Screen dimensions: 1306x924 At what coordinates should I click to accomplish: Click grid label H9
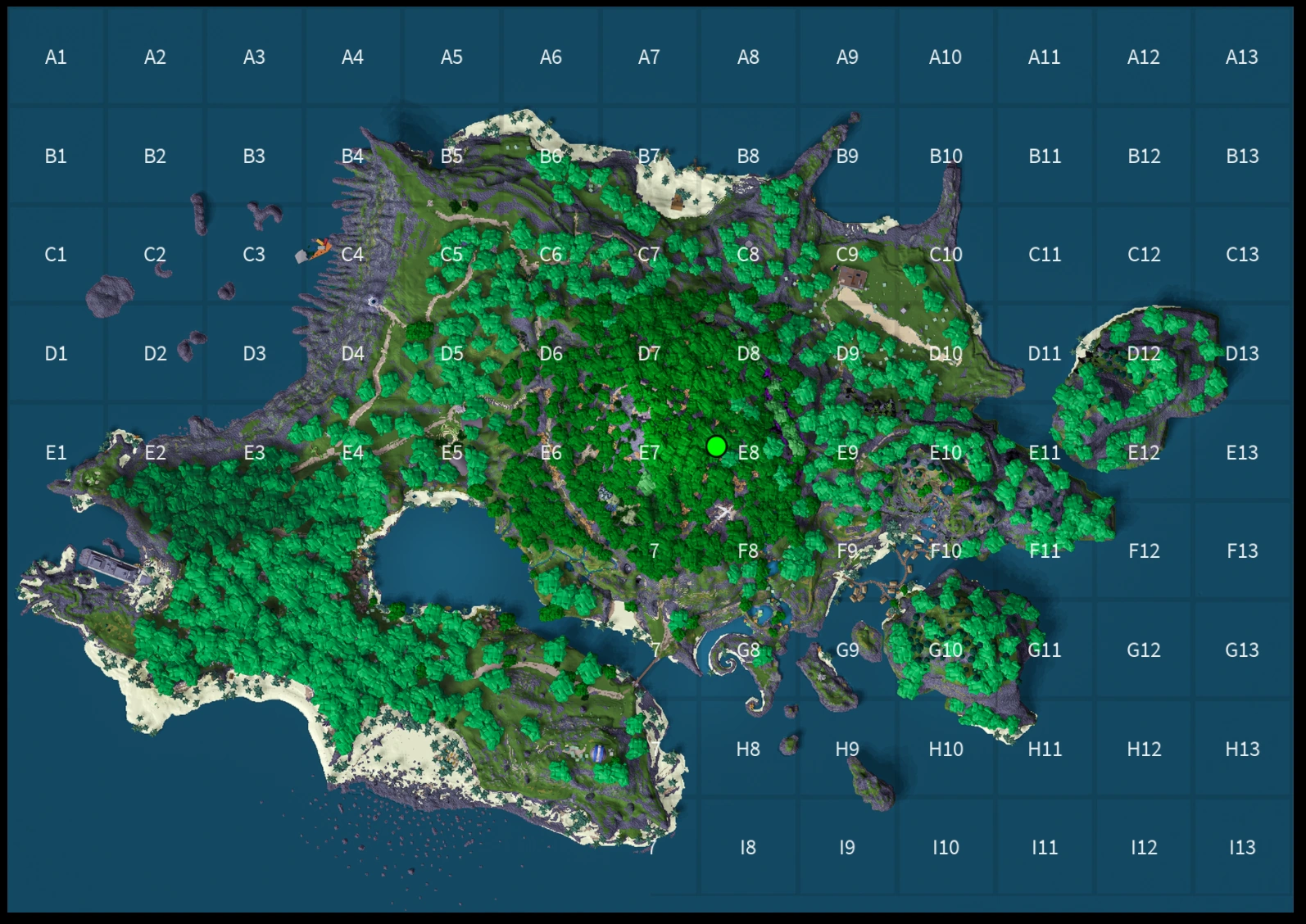[x=847, y=750]
